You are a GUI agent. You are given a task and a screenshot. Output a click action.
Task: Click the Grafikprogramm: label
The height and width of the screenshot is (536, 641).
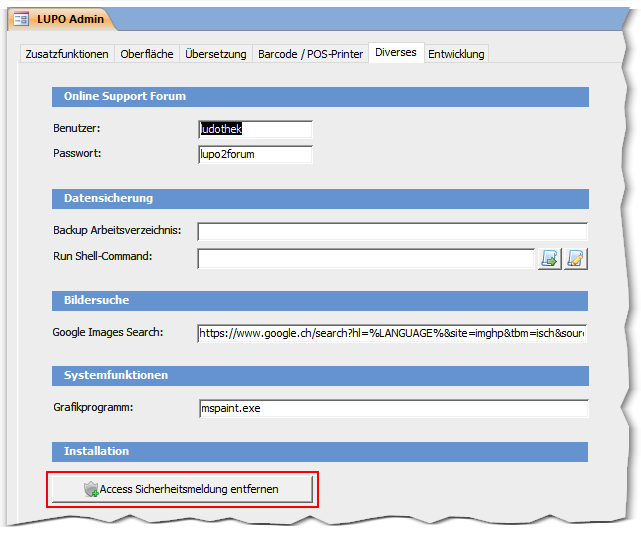(x=93, y=407)
